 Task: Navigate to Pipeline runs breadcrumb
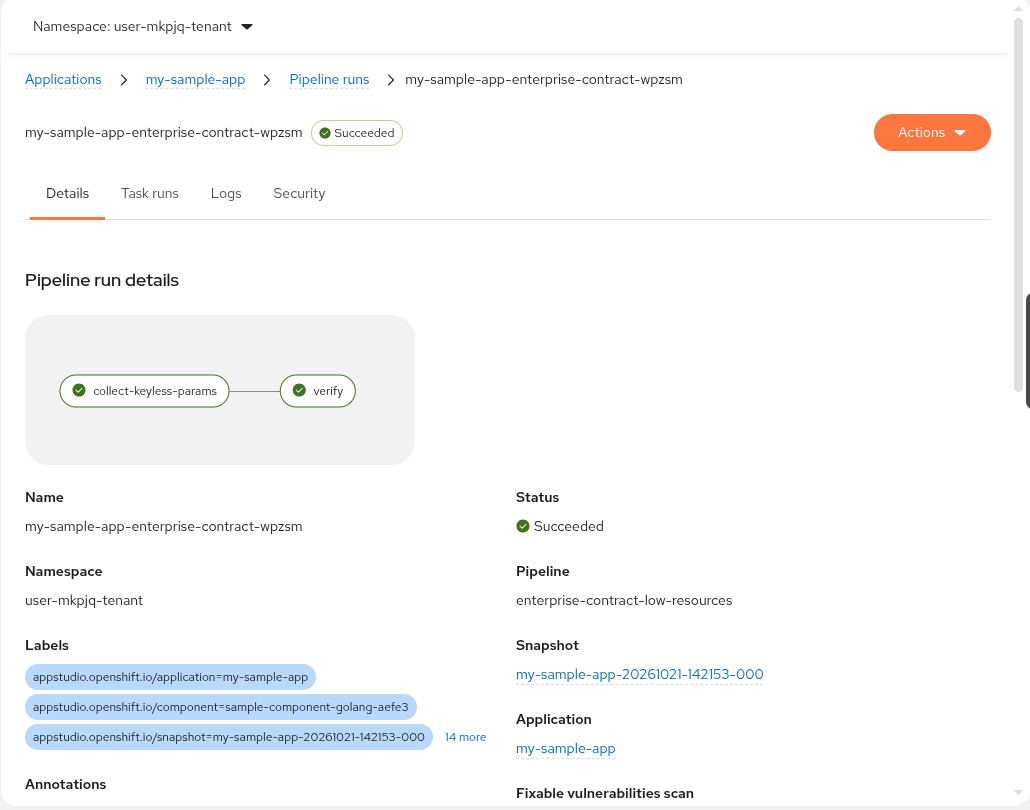click(329, 79)
